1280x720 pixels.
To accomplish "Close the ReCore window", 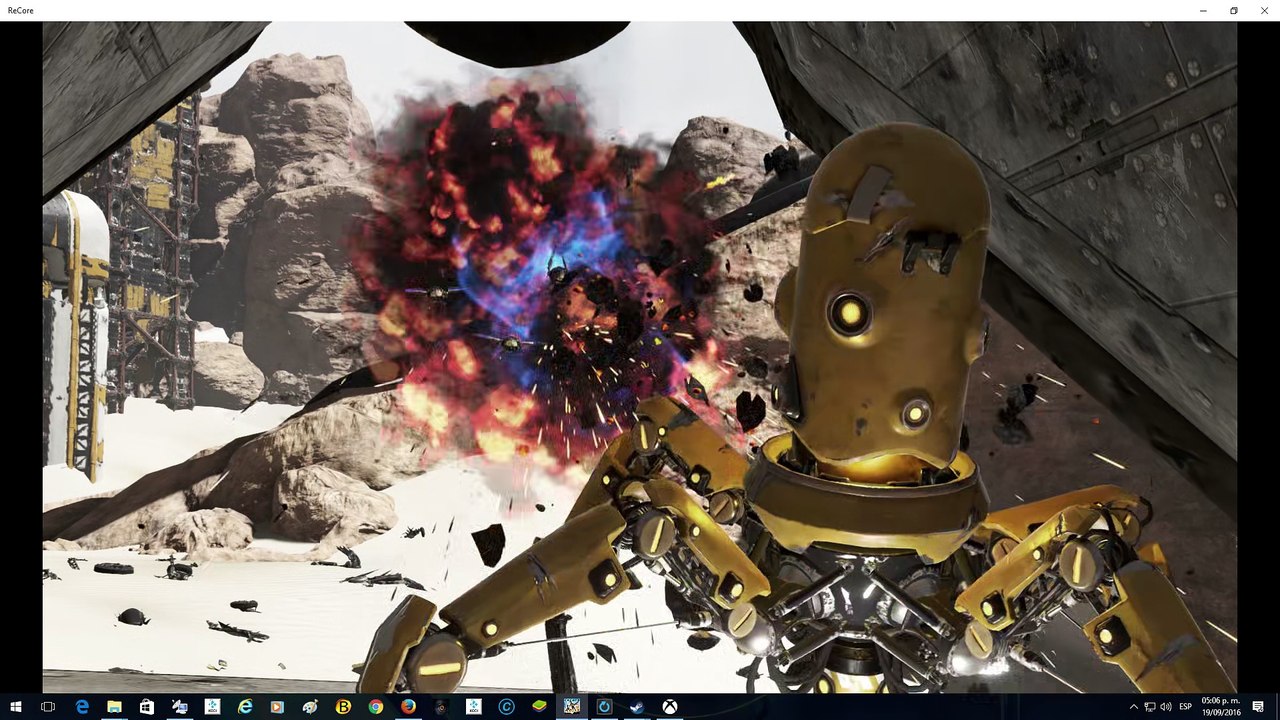I will pyautogui.click(x=1264, y=10).
